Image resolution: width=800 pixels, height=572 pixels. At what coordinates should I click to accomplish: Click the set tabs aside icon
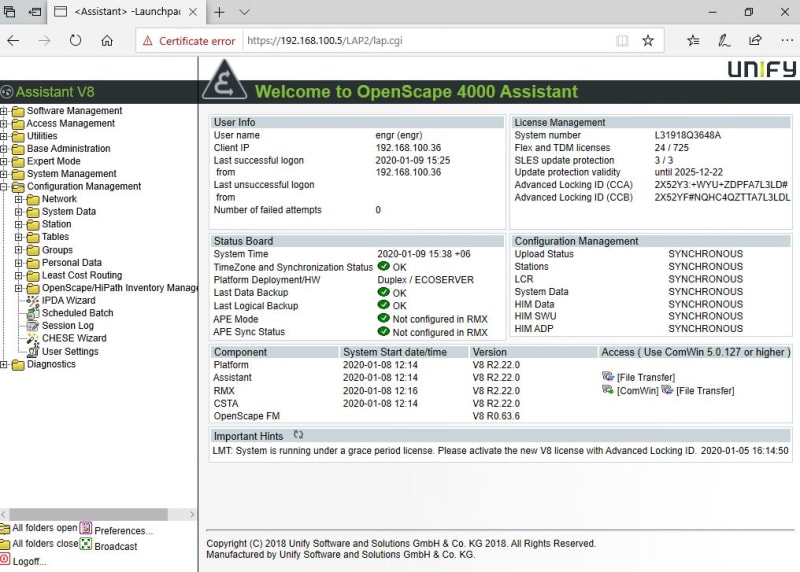pyautogui.click(x=35, y=12)
